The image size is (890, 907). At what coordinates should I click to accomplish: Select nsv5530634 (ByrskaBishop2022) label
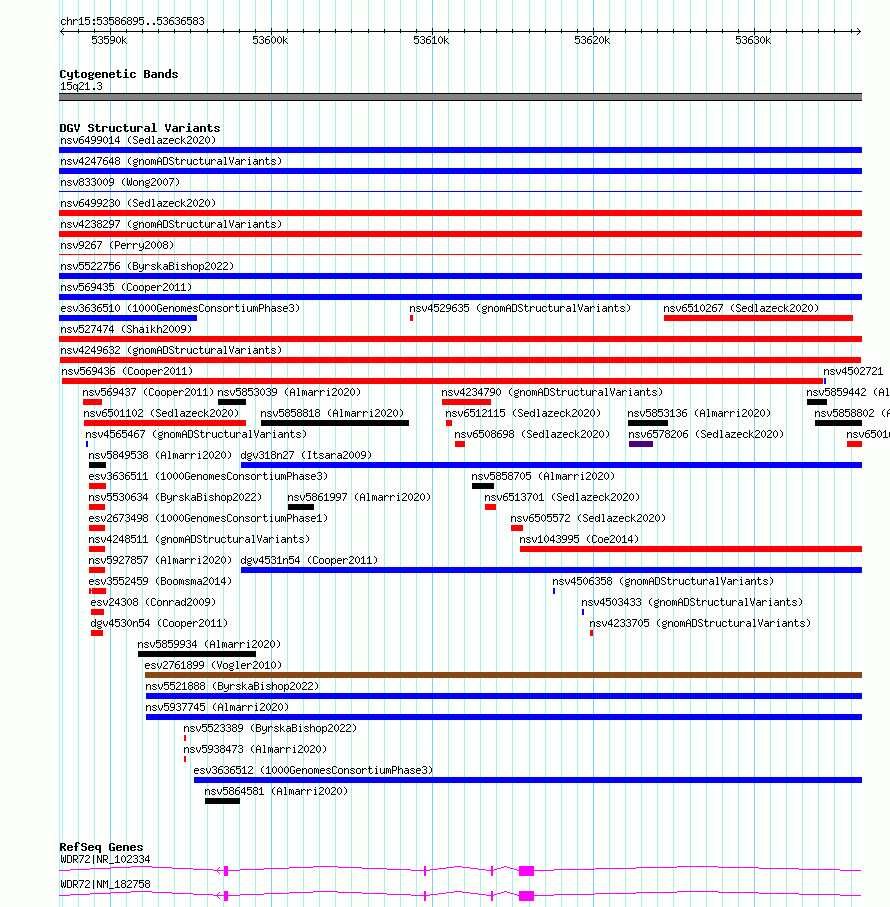click(175, 497)
